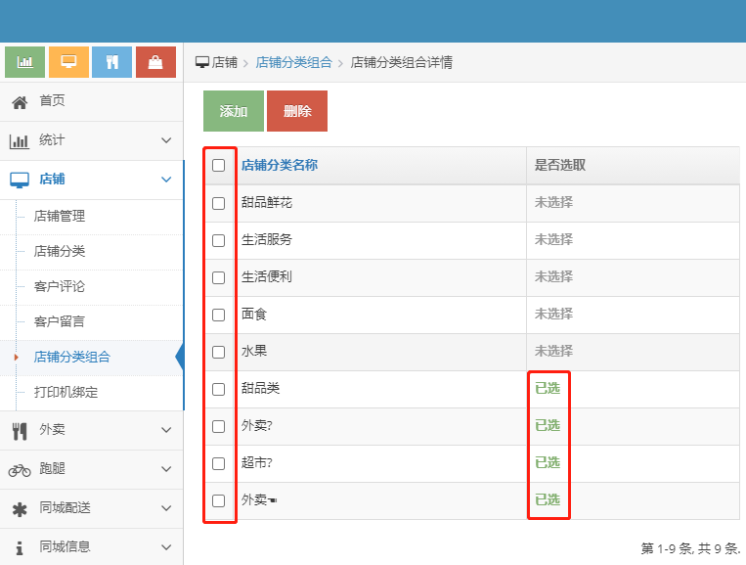
Task: Click the blue fork and knife icon button
Action: coord(112,62)
